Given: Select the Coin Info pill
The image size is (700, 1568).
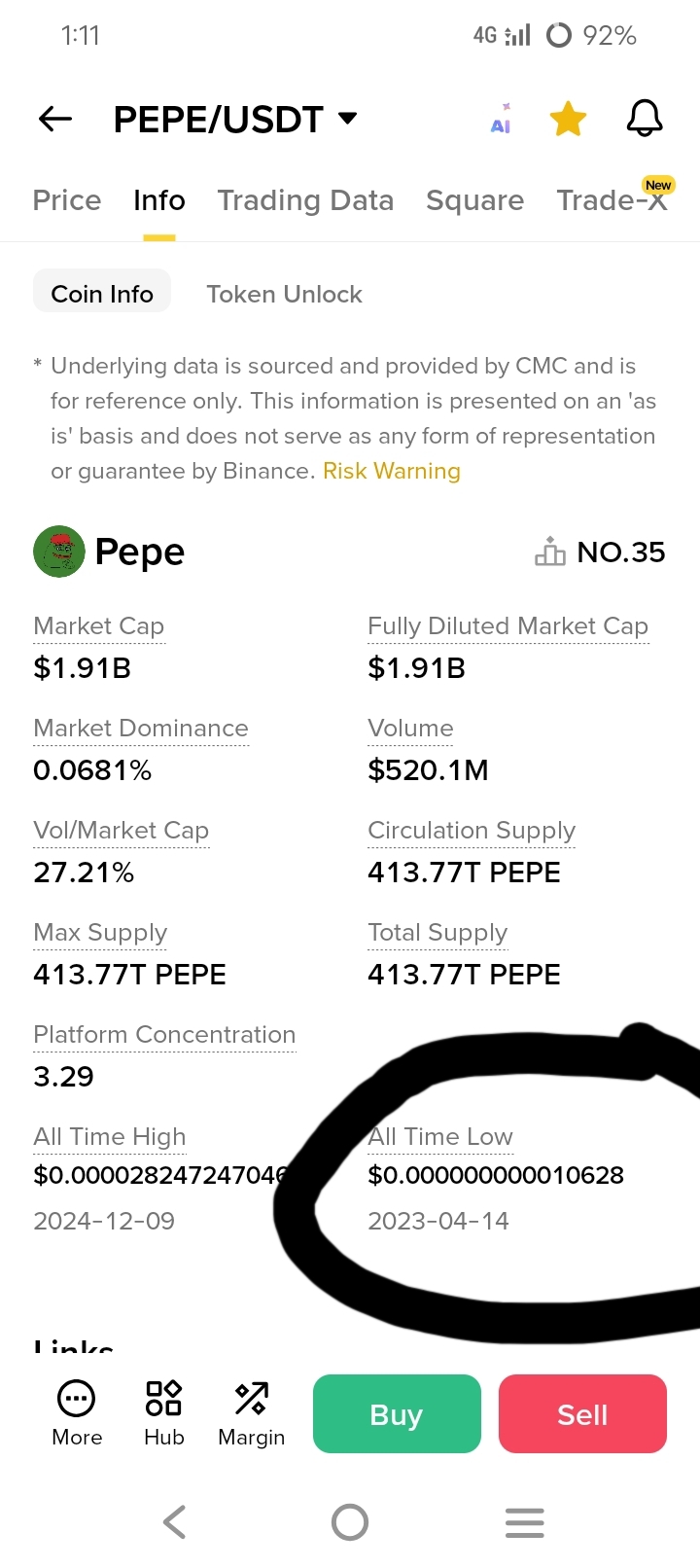Looking at the screenshot, I should point(102,294).
